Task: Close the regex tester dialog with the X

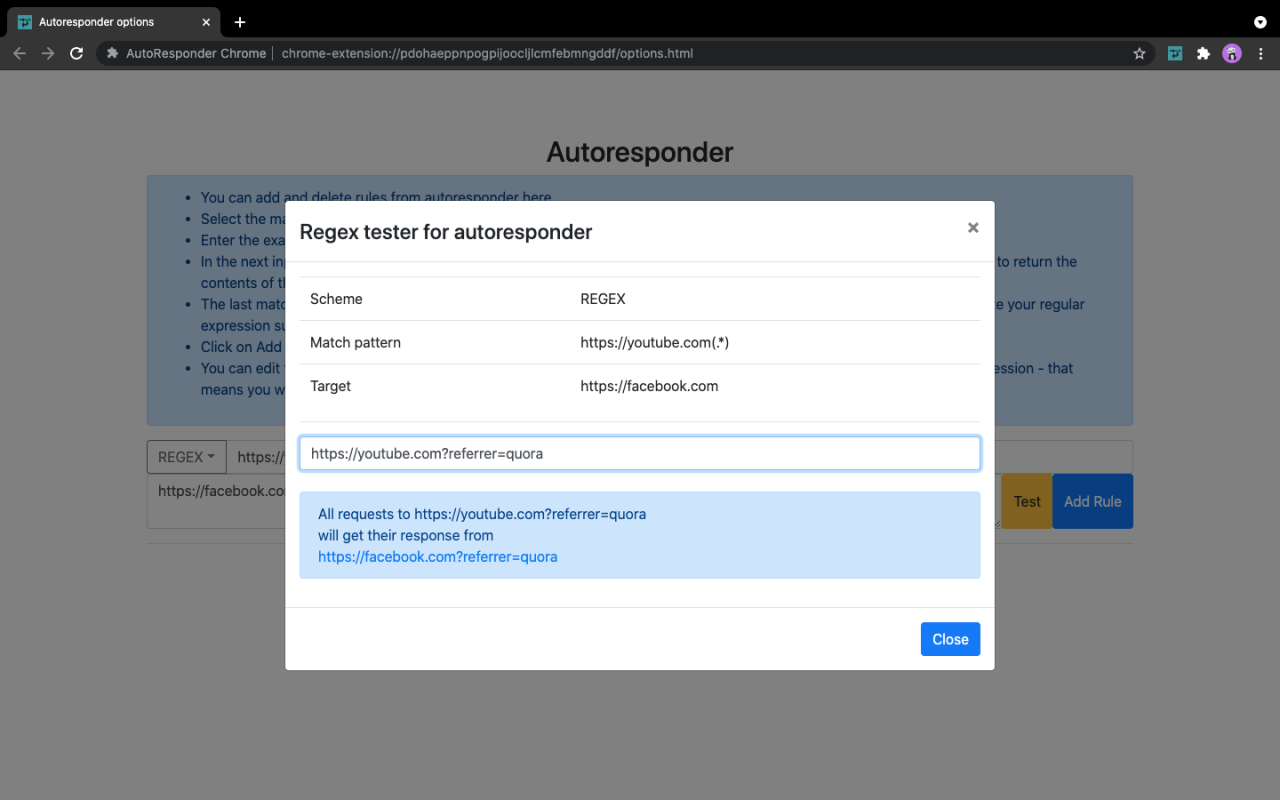Action: coord(973,228)
